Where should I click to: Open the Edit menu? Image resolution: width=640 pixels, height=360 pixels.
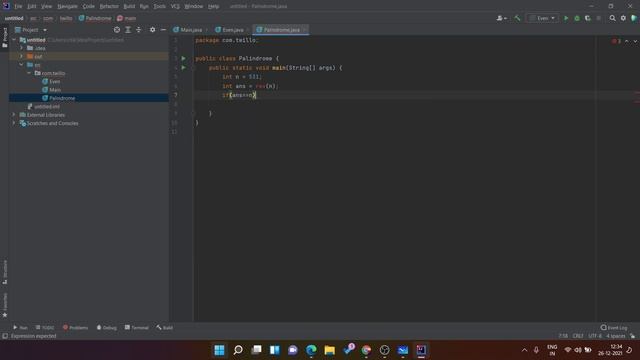(x=31, y=7)
